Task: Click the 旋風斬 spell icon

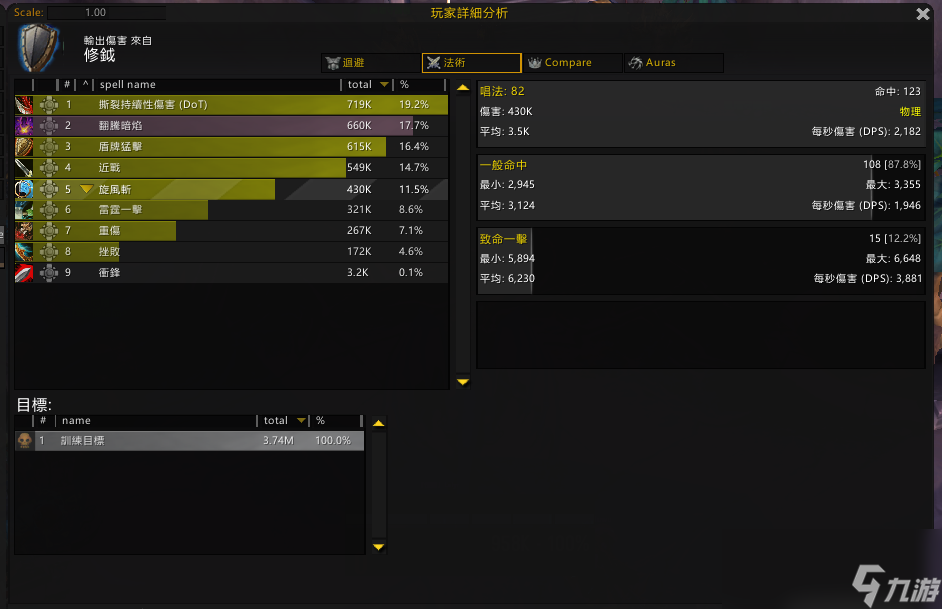Action: click(x=24, y=189)
